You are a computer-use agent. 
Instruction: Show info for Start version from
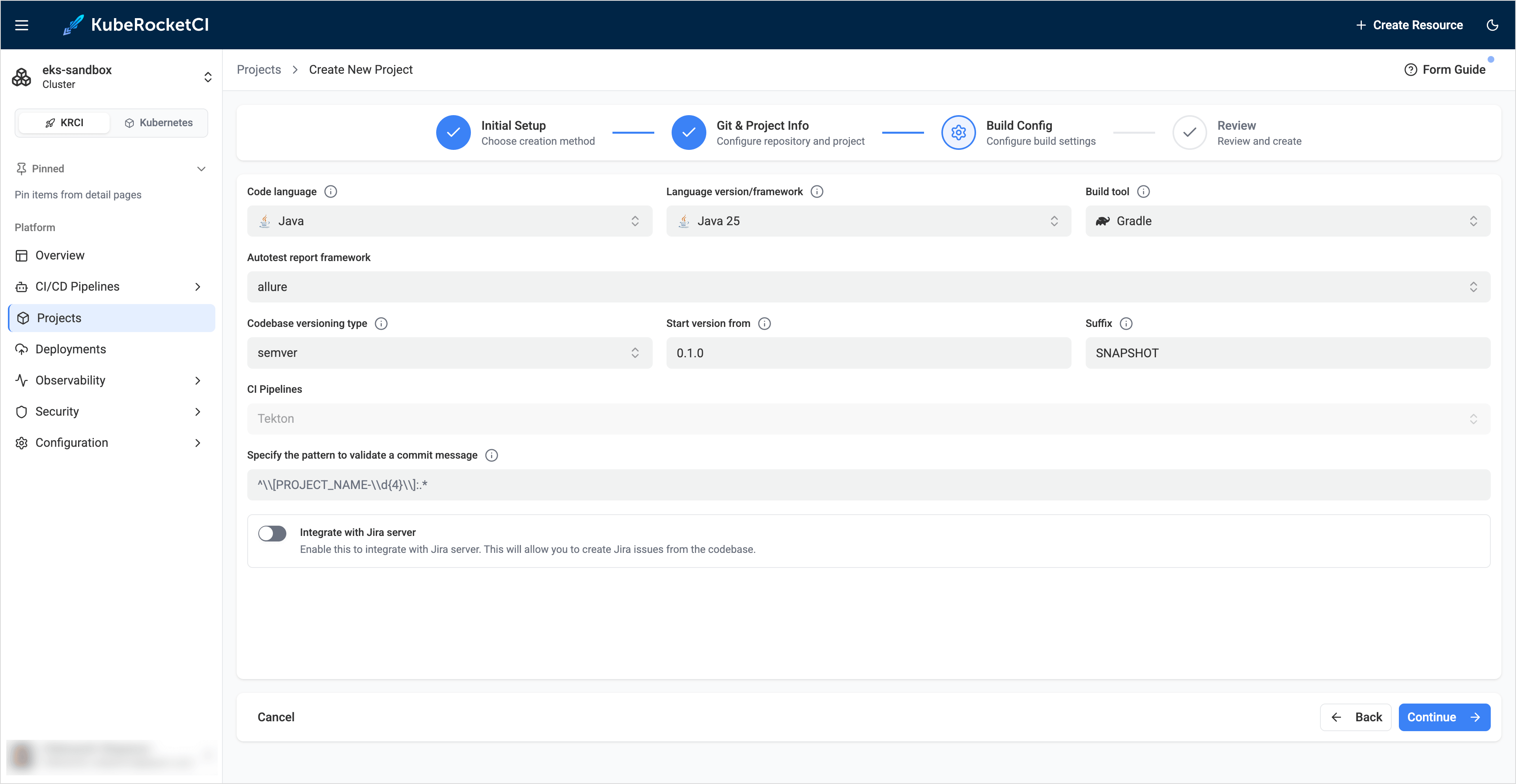[764, 324]
